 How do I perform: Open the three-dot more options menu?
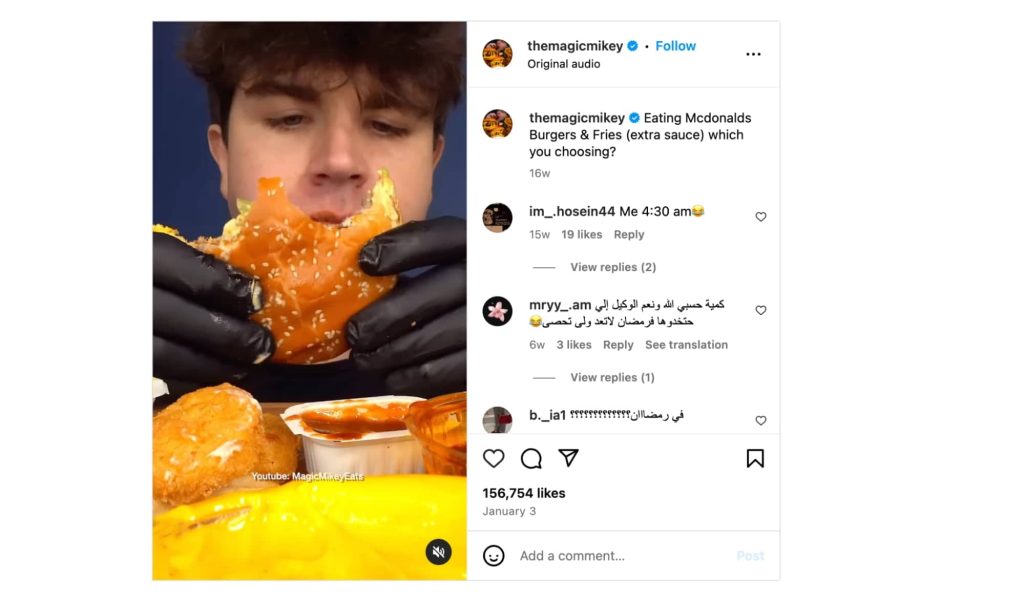(x=753, y=54)
